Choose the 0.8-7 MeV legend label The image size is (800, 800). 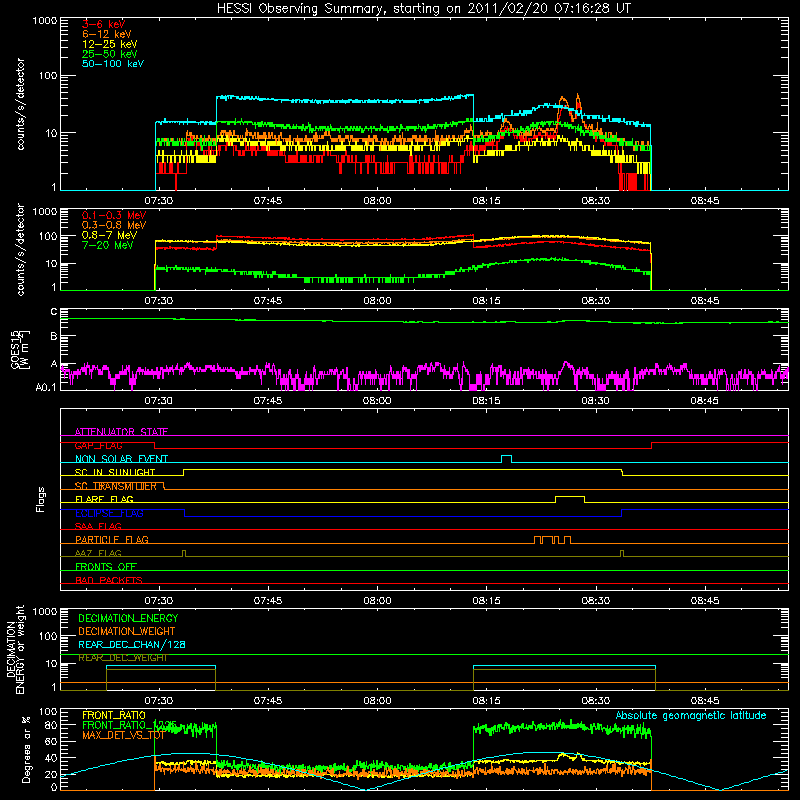coord(109,235)
